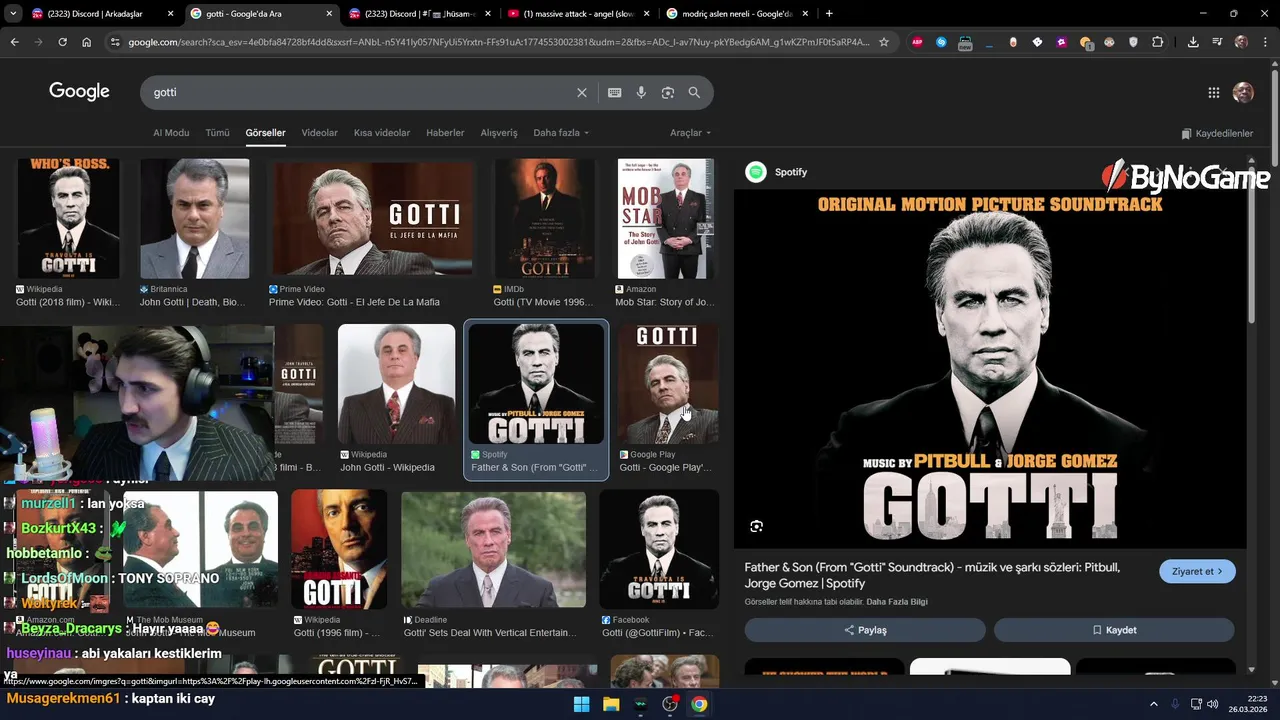
Task: Click the Spotify source name in preview
Action: coord(790,172)
